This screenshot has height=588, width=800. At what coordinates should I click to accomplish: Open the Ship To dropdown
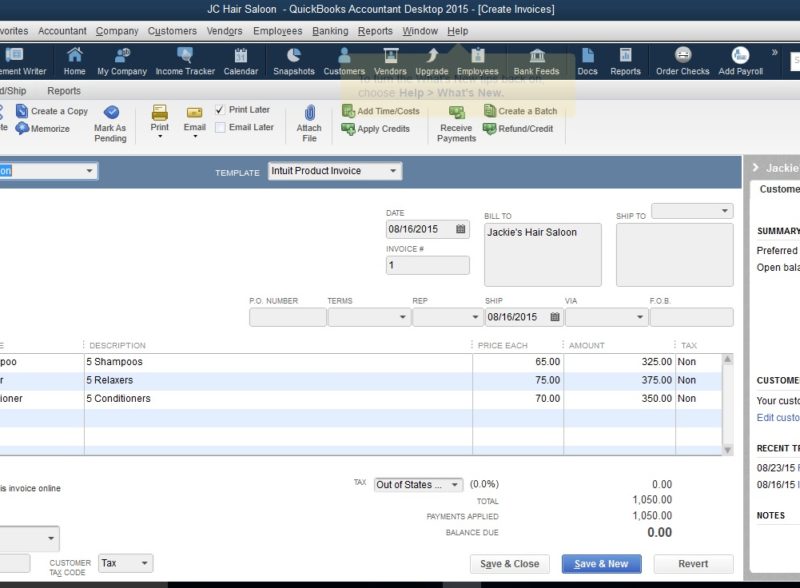724,211
